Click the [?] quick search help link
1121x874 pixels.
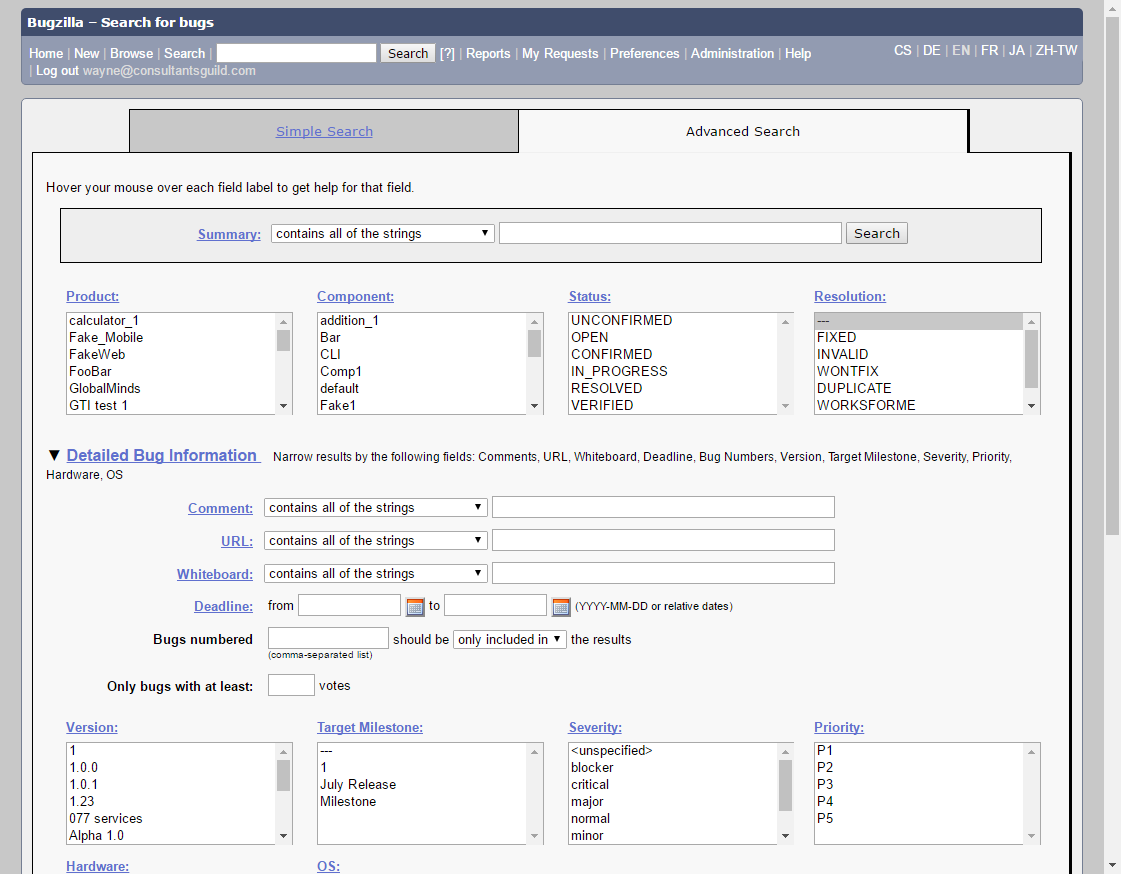click(x=447, y=54)
